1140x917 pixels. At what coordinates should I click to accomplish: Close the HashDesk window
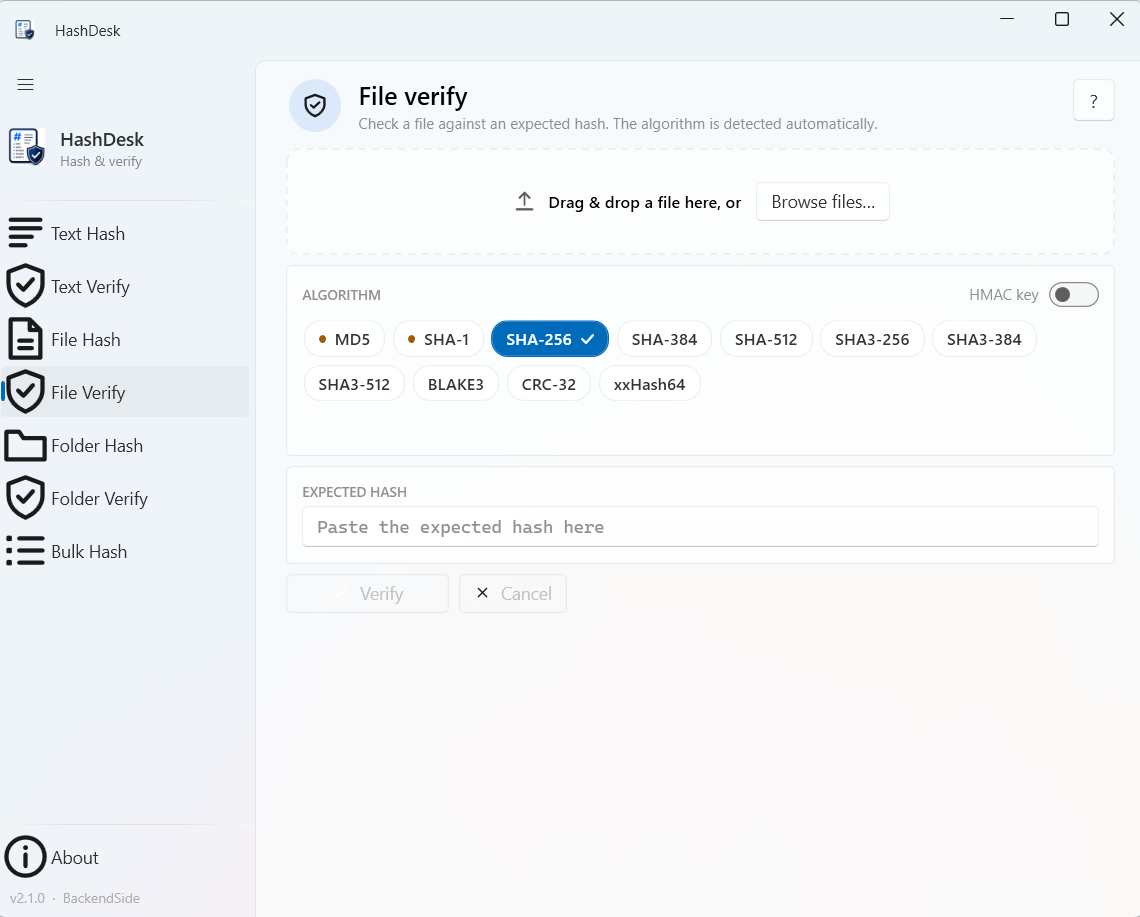click(x=1117, y=19)
